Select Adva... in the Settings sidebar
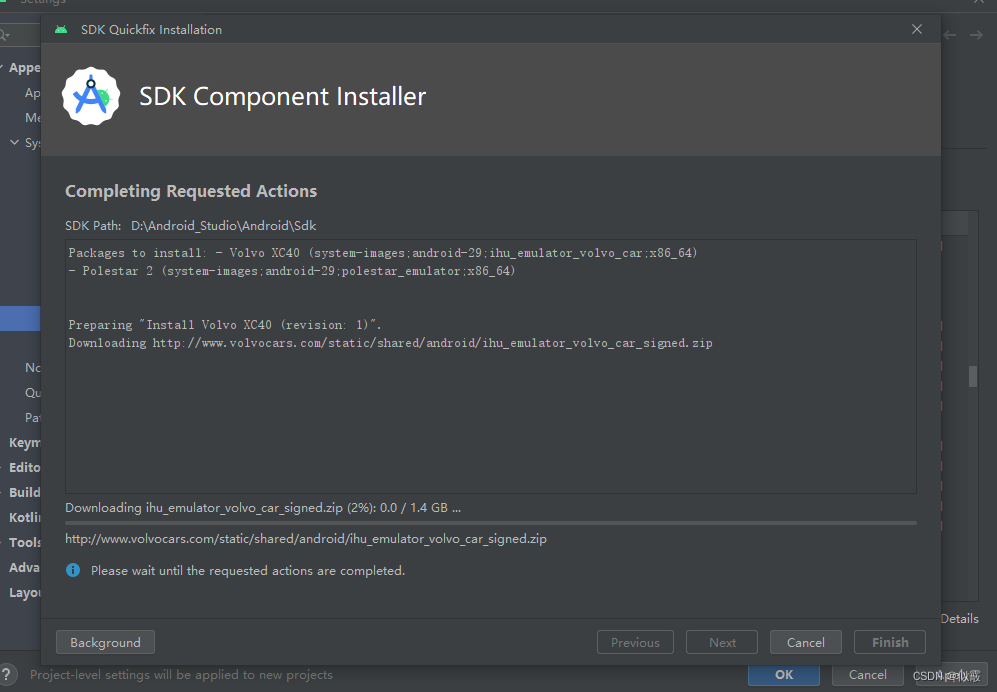This screenshot has width=997, height=692. click(24, 567)
